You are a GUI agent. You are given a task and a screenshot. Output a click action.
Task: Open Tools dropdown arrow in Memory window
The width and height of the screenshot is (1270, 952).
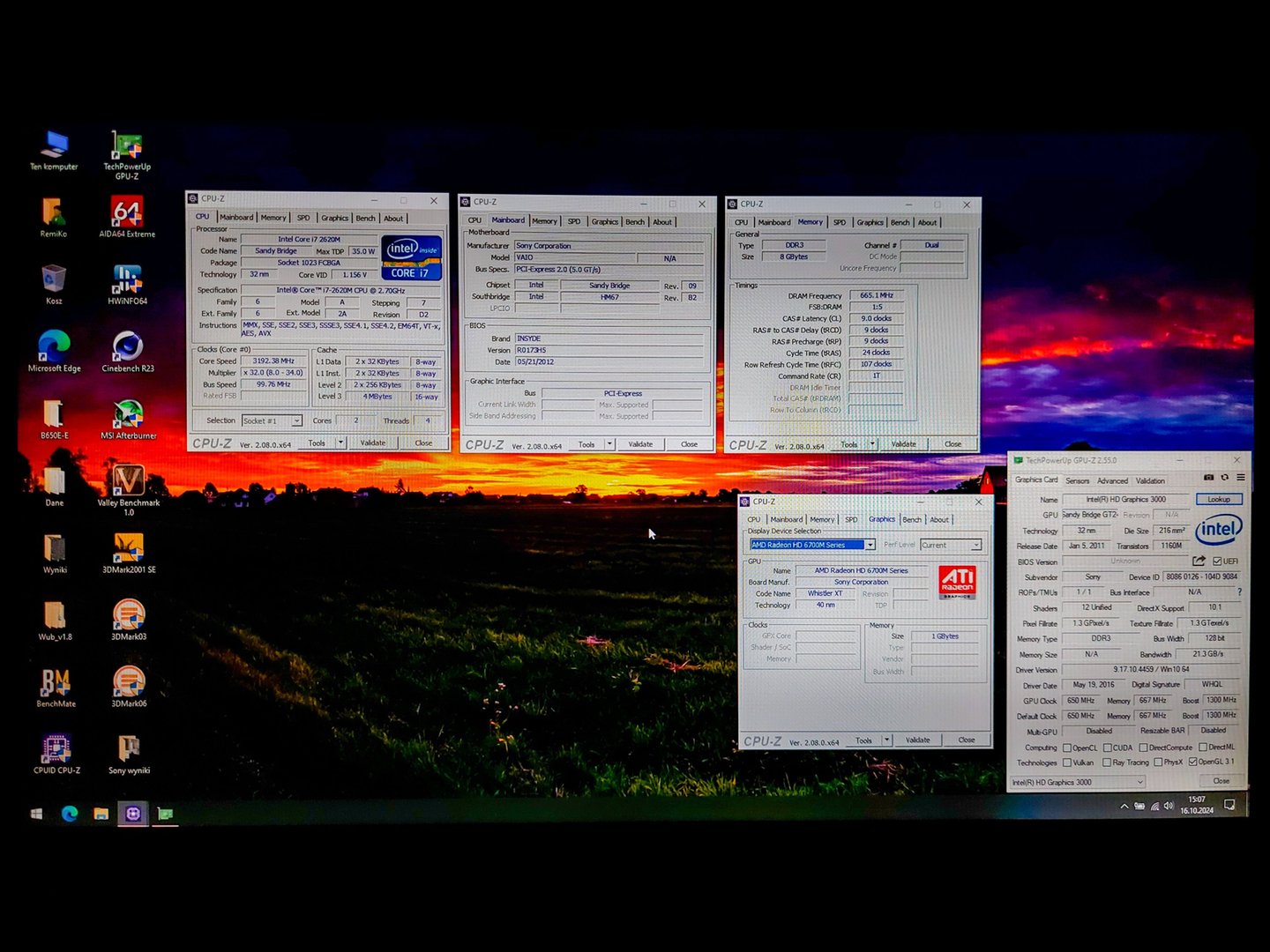point(873,444)
